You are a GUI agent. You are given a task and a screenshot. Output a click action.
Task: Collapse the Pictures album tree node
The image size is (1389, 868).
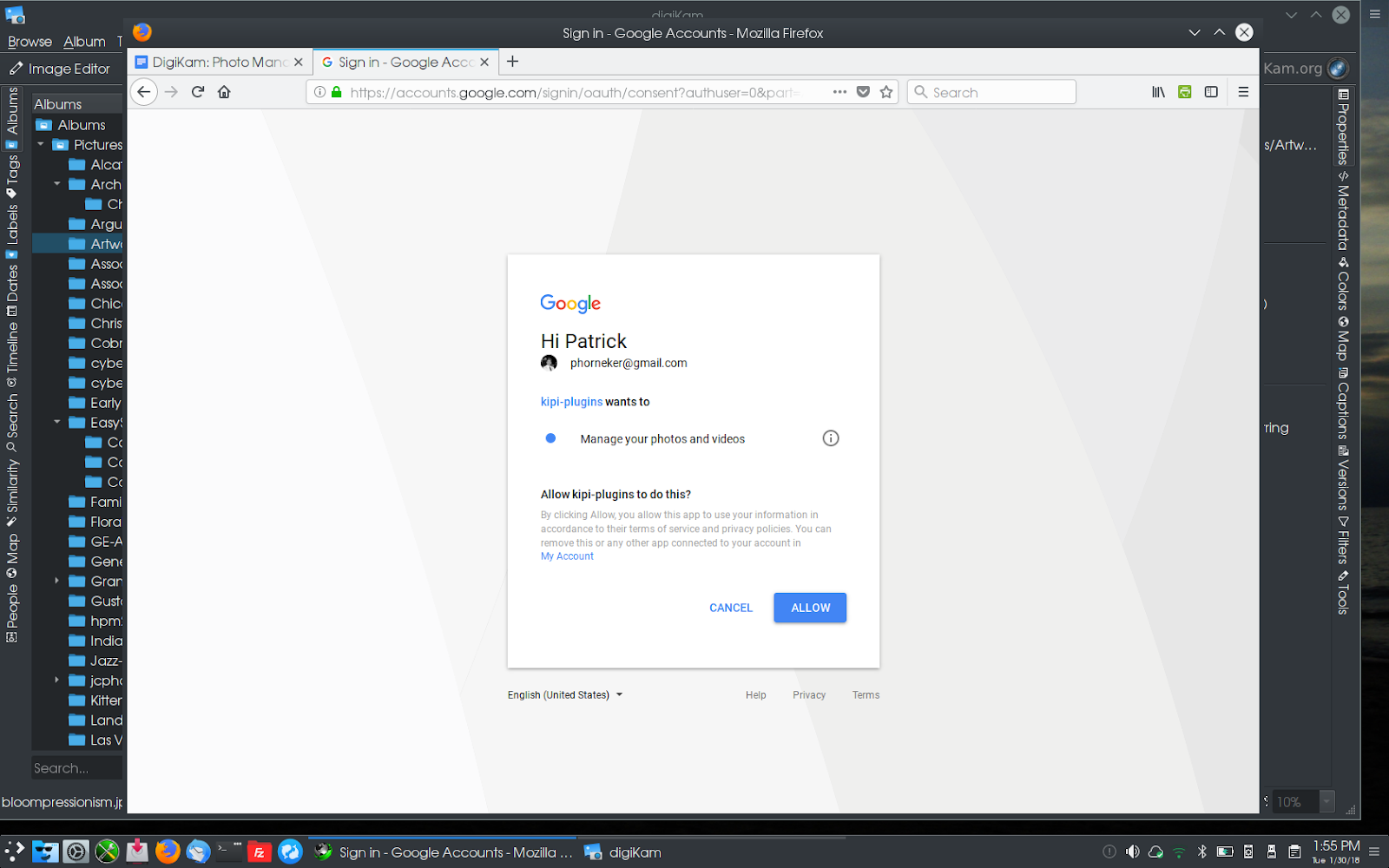pos(41,144)
